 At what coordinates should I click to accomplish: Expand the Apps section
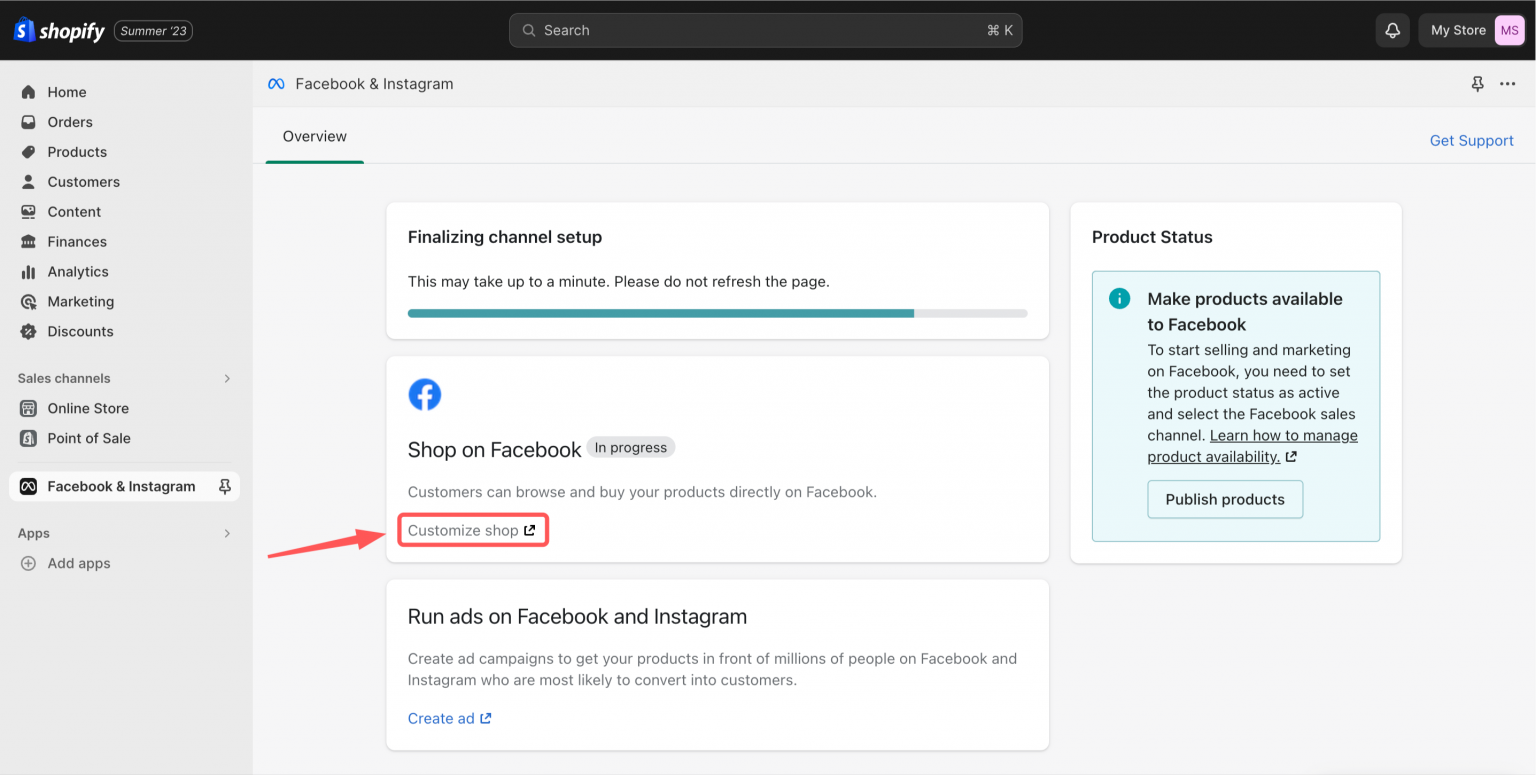pyautogui.click(x=227, y=533)
